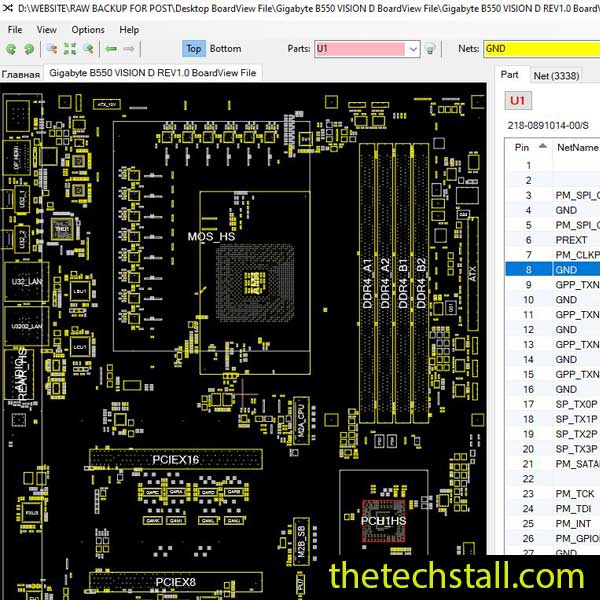Select pin 24 PM_TDI row

point(553,509)
